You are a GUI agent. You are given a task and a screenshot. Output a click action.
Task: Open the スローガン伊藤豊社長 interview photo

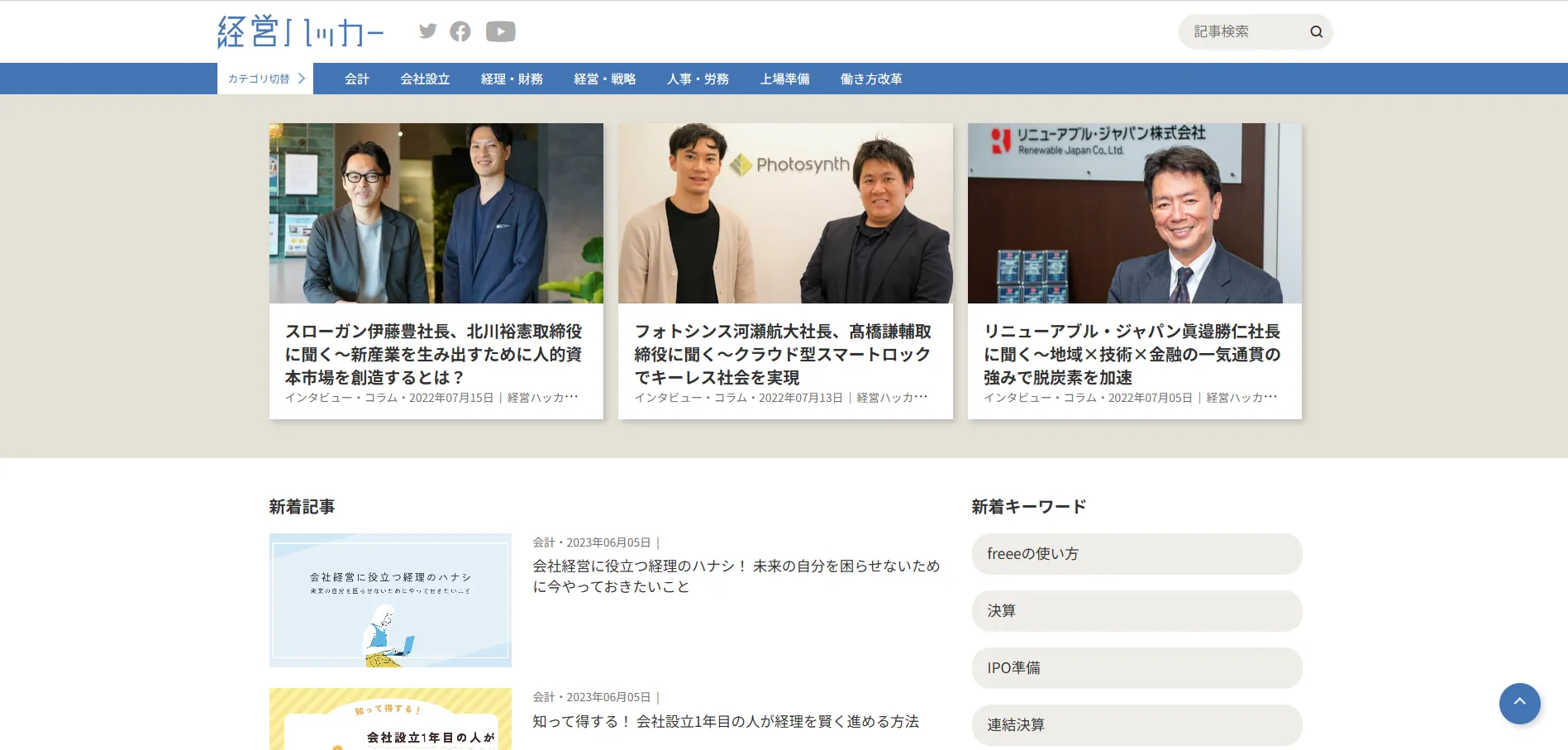(436, 213)
